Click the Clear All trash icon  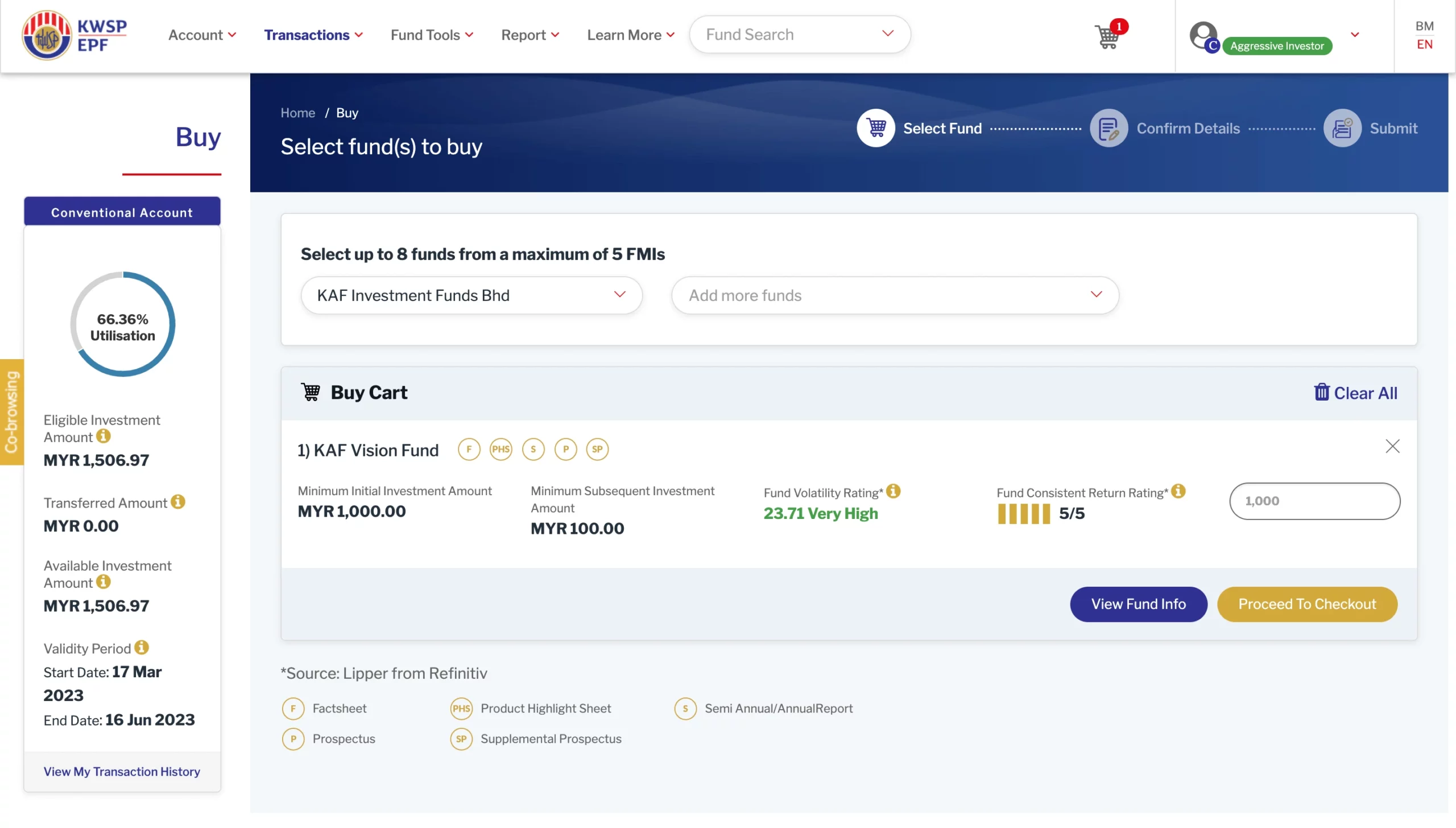click(1322, 392)
